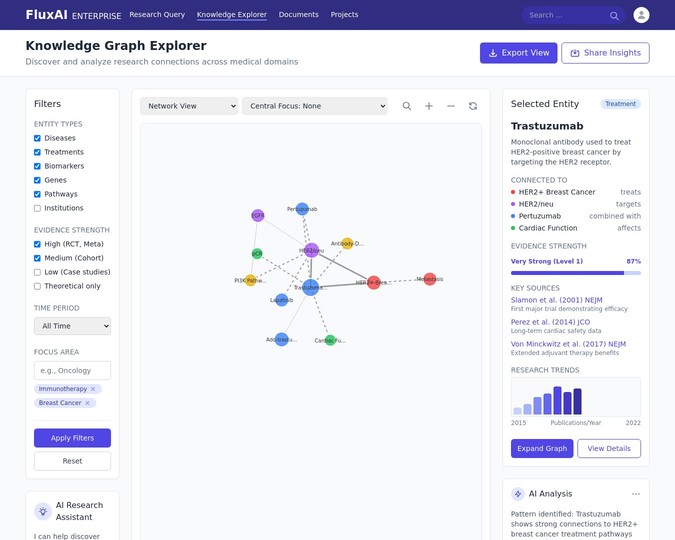Viewport: 675px width, 540px height.
Task: Open Slamon et al. (2001) NEJM source
Action: pyautogui.click(x=557, y=300)
